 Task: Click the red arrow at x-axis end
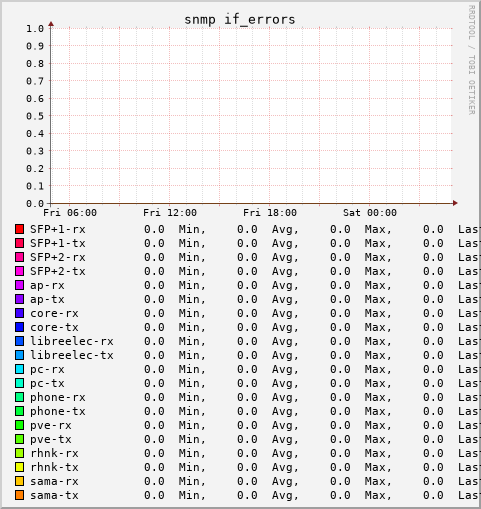pos(455,203)
